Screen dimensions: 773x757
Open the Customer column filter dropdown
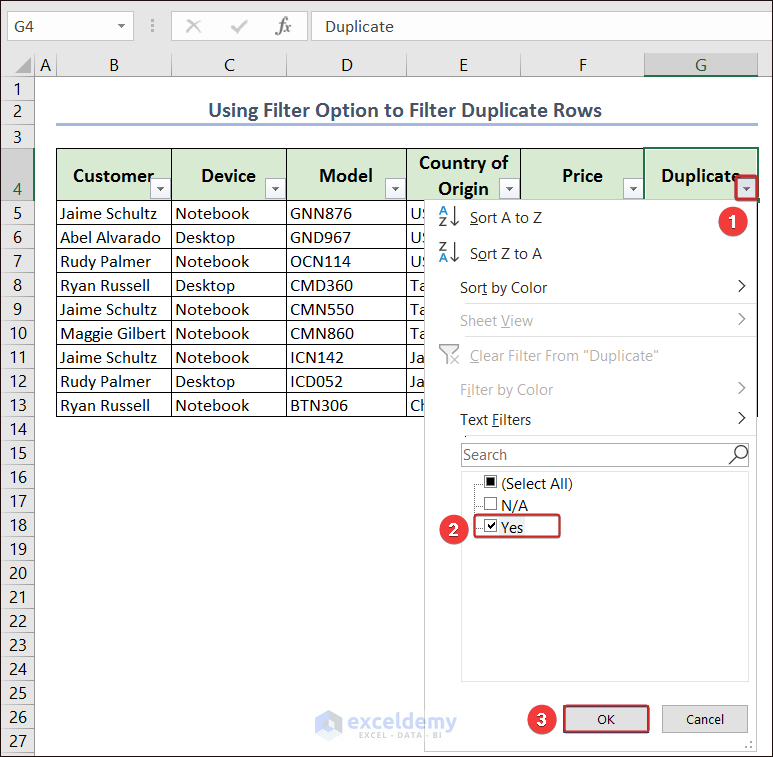pos(160,189)
